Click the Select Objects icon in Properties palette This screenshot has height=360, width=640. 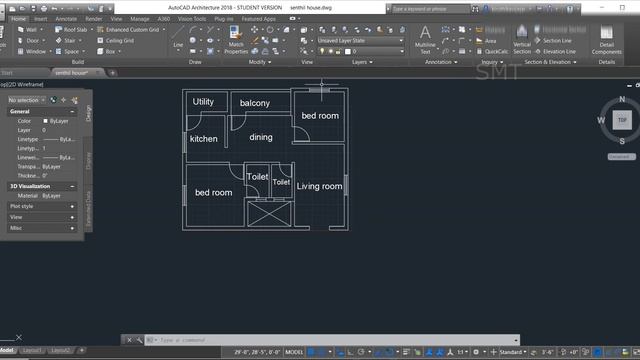[x=64, y=100]
